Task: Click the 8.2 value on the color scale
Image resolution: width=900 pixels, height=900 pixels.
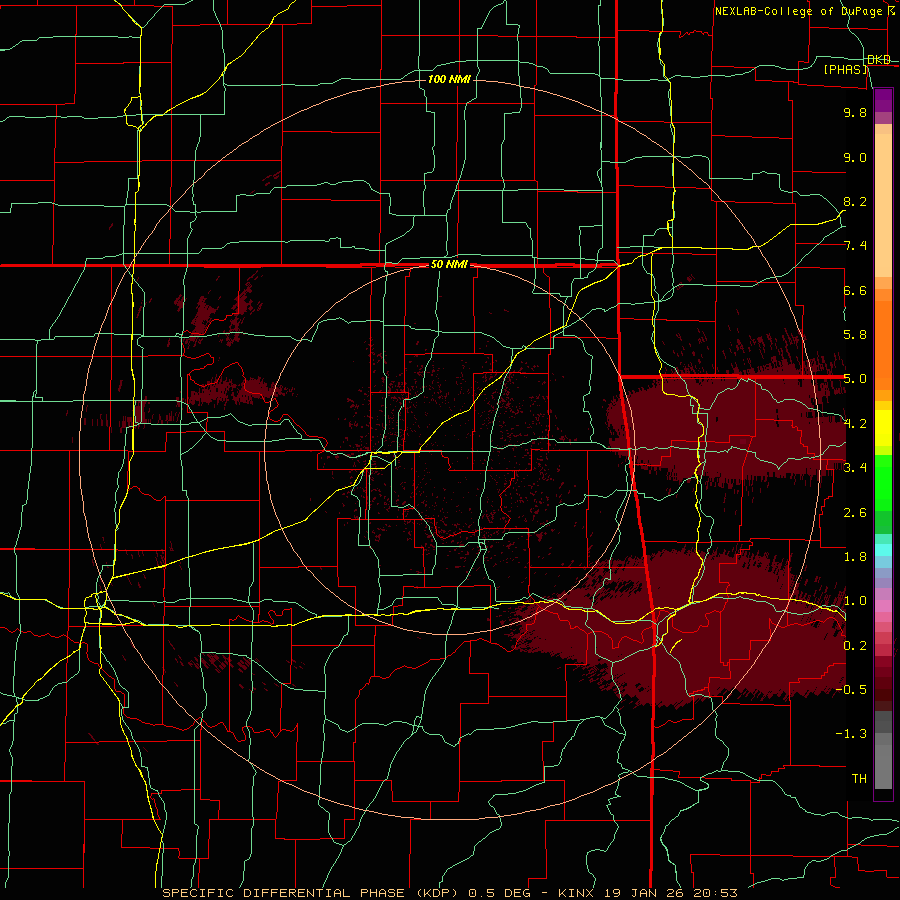Action: click(x=855, y=201)
